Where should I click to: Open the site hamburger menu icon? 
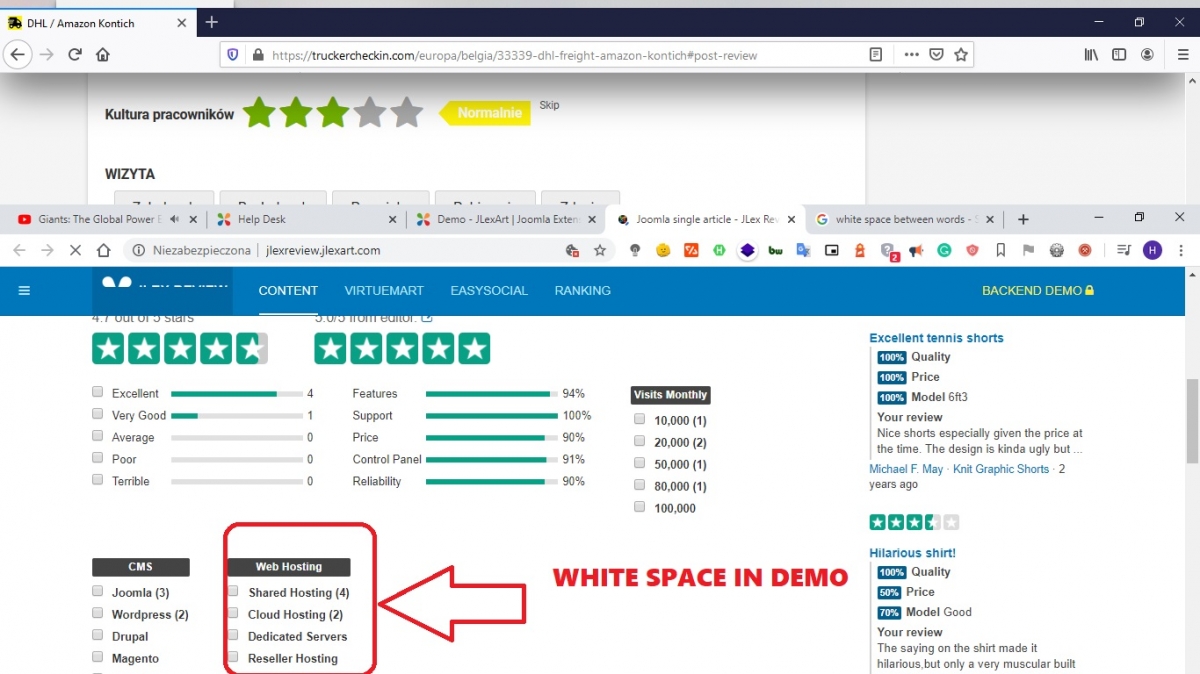coord(25,291)
